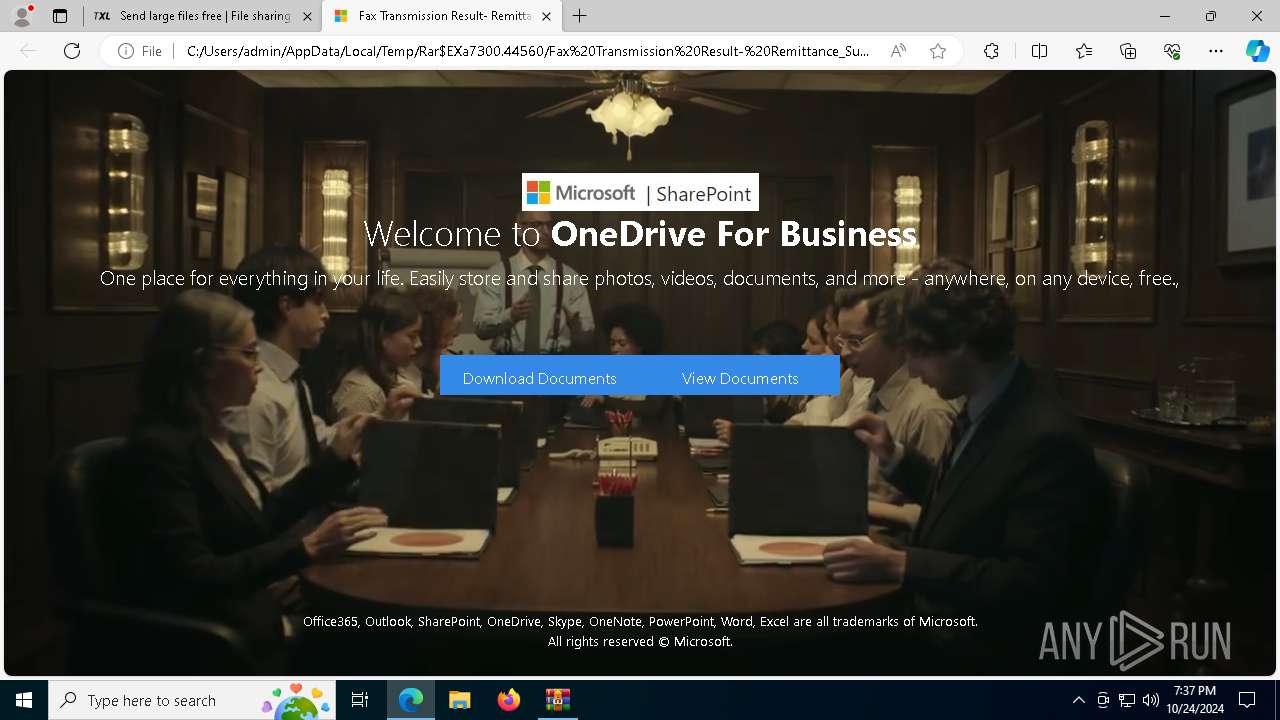The height and width of the screenshot is (720, 1280).
Task: Open File Explorer from the taskbar
Action: pos(459,700)
